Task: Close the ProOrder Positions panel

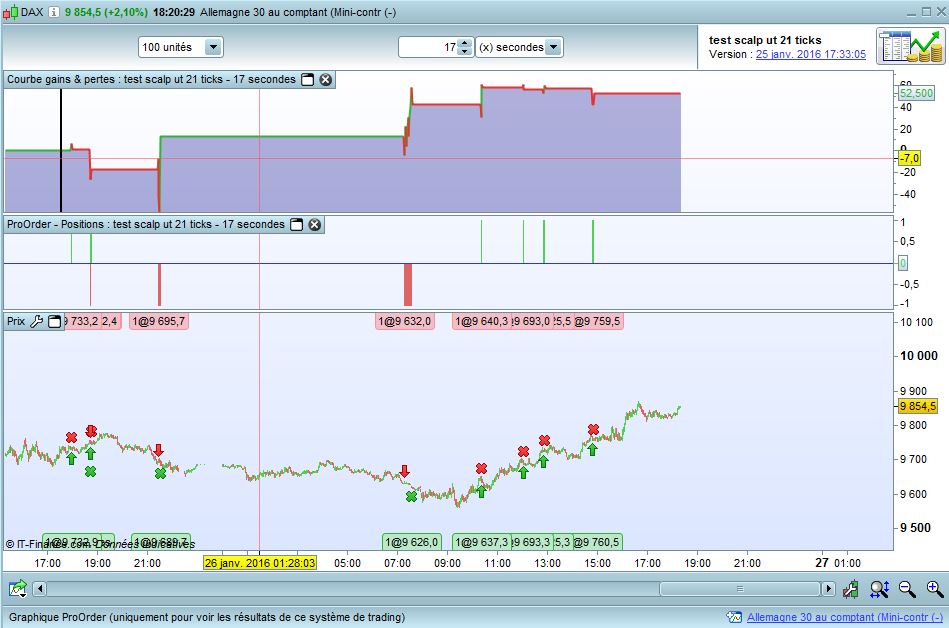Action: click(x=314, y=225)
